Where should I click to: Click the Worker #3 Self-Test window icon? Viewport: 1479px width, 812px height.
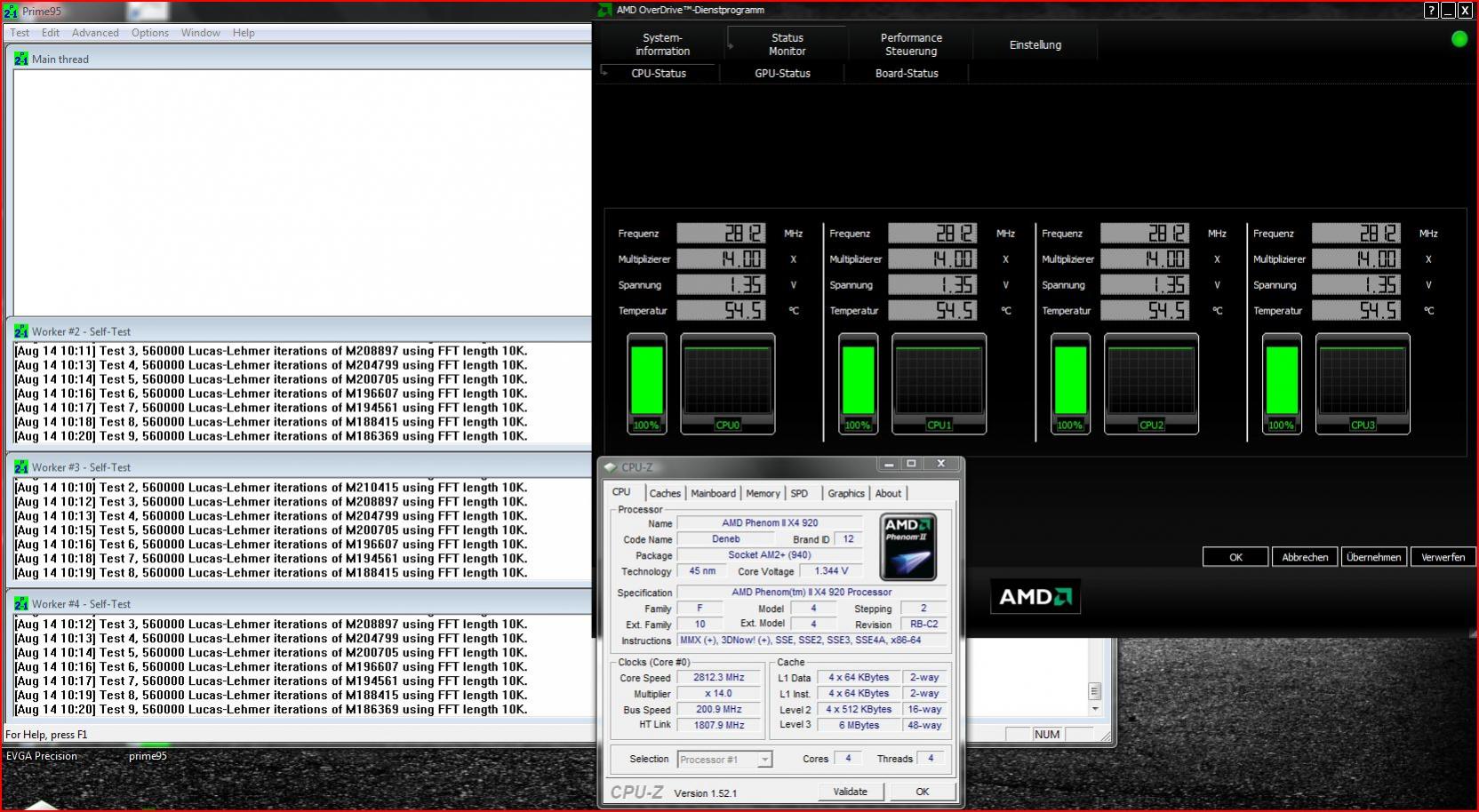[21, 467]
